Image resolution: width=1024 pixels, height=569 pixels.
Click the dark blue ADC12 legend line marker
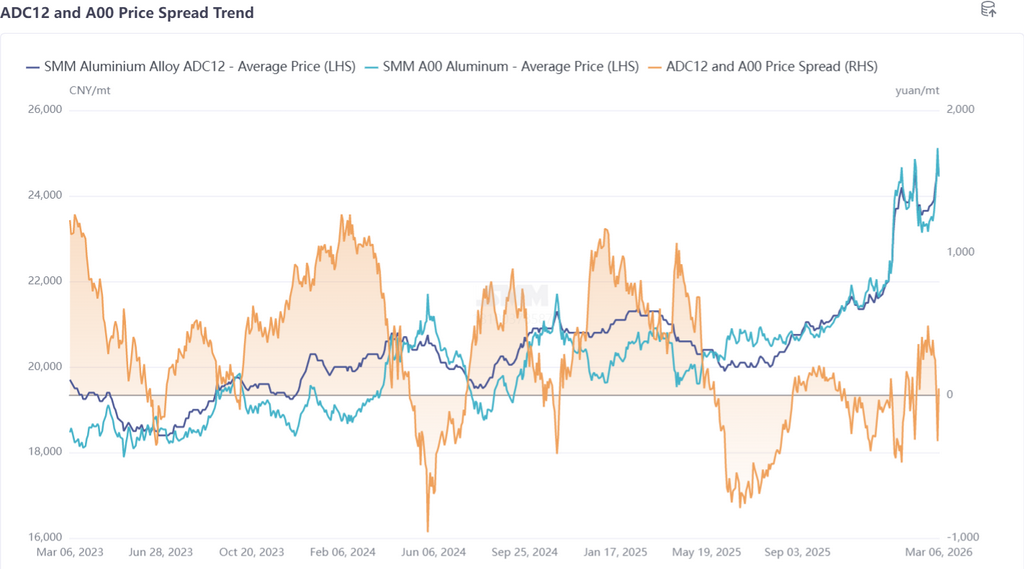coord(32,67)
